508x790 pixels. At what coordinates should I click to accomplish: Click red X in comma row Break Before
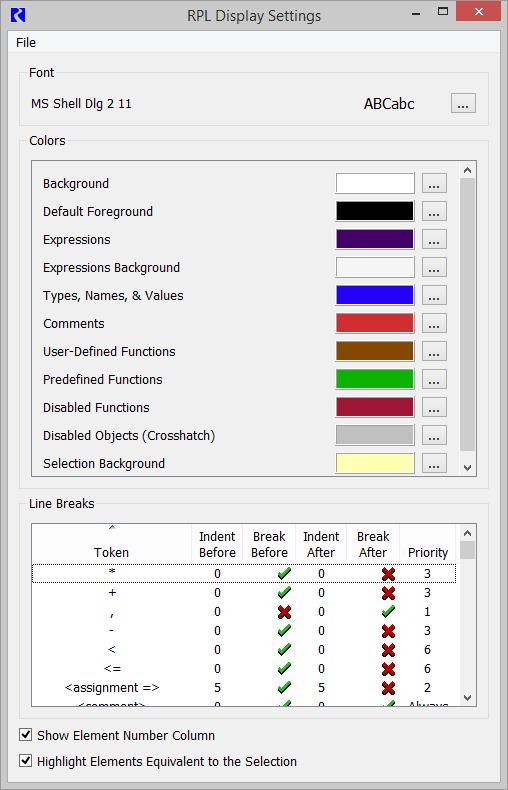pos(284,612)
